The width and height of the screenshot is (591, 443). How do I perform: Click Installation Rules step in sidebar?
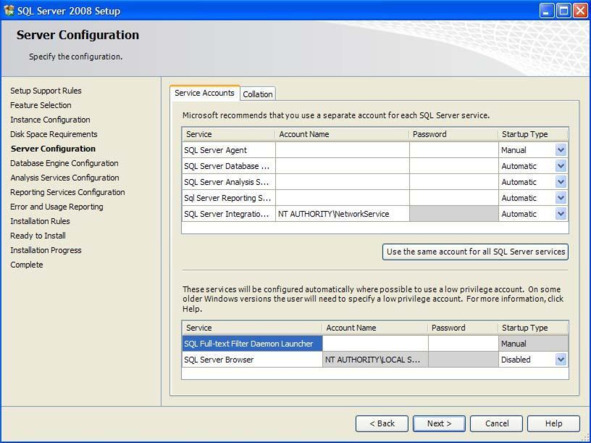(40, 221)
